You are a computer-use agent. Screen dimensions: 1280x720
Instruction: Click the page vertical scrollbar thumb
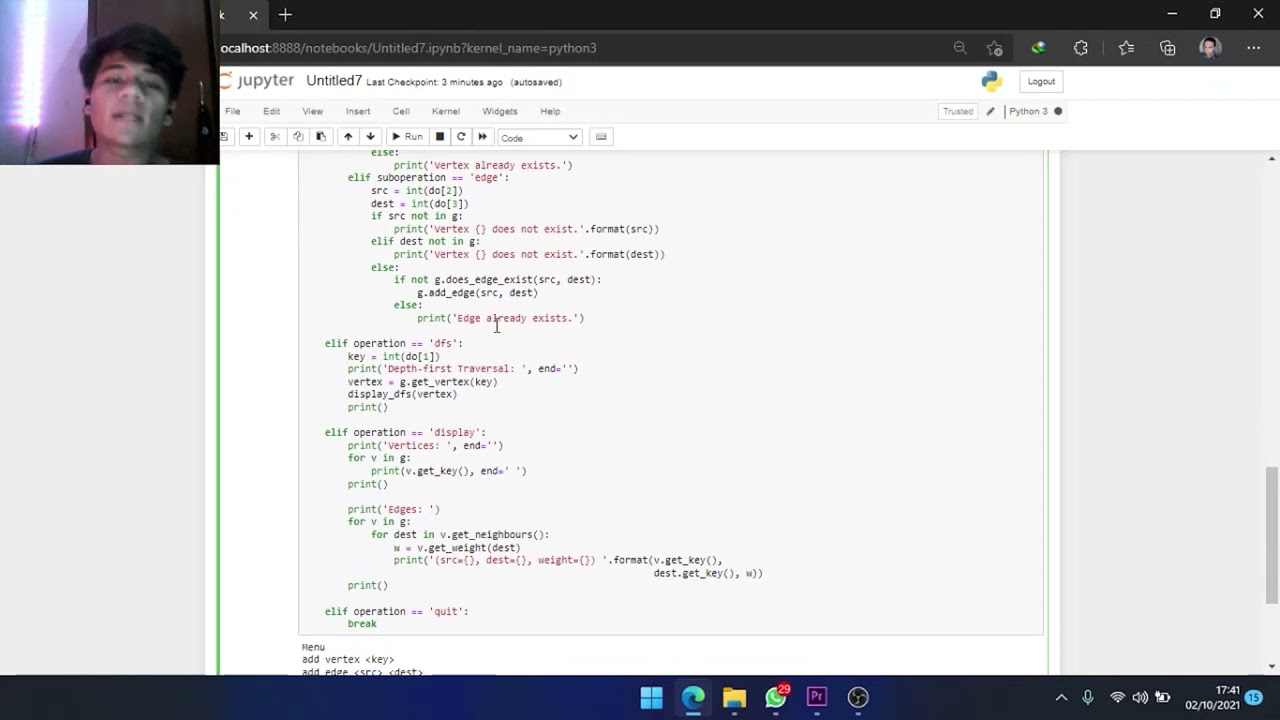1272,534
